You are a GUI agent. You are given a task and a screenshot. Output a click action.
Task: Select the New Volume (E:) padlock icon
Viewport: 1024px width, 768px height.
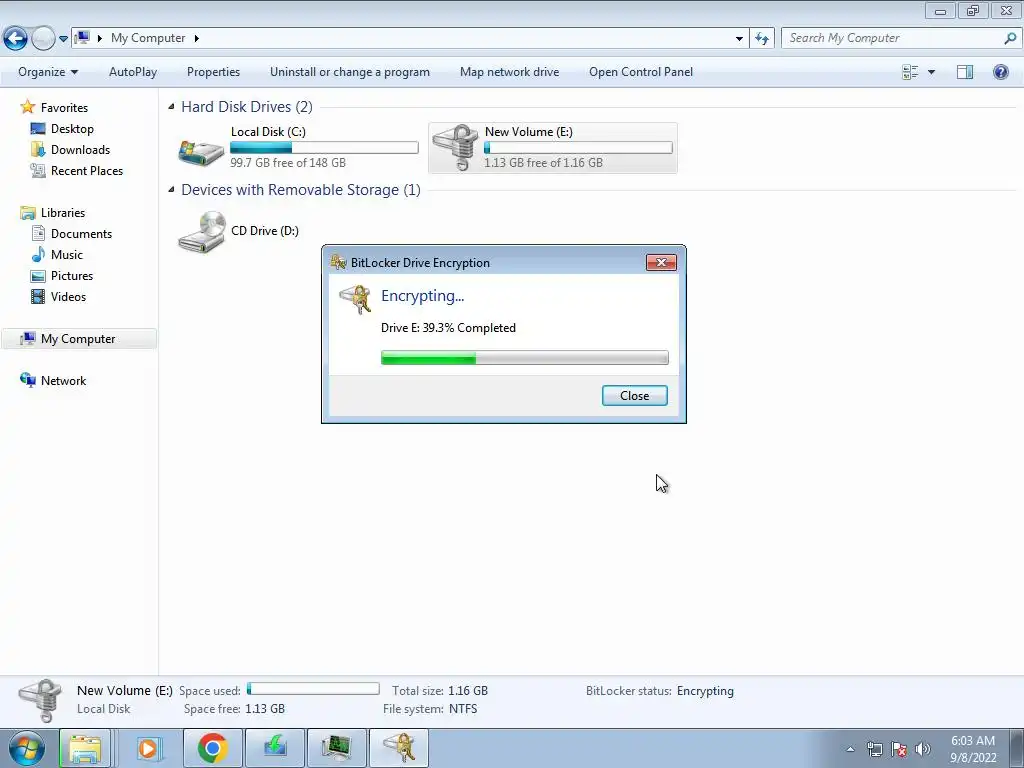click(455, 148)
